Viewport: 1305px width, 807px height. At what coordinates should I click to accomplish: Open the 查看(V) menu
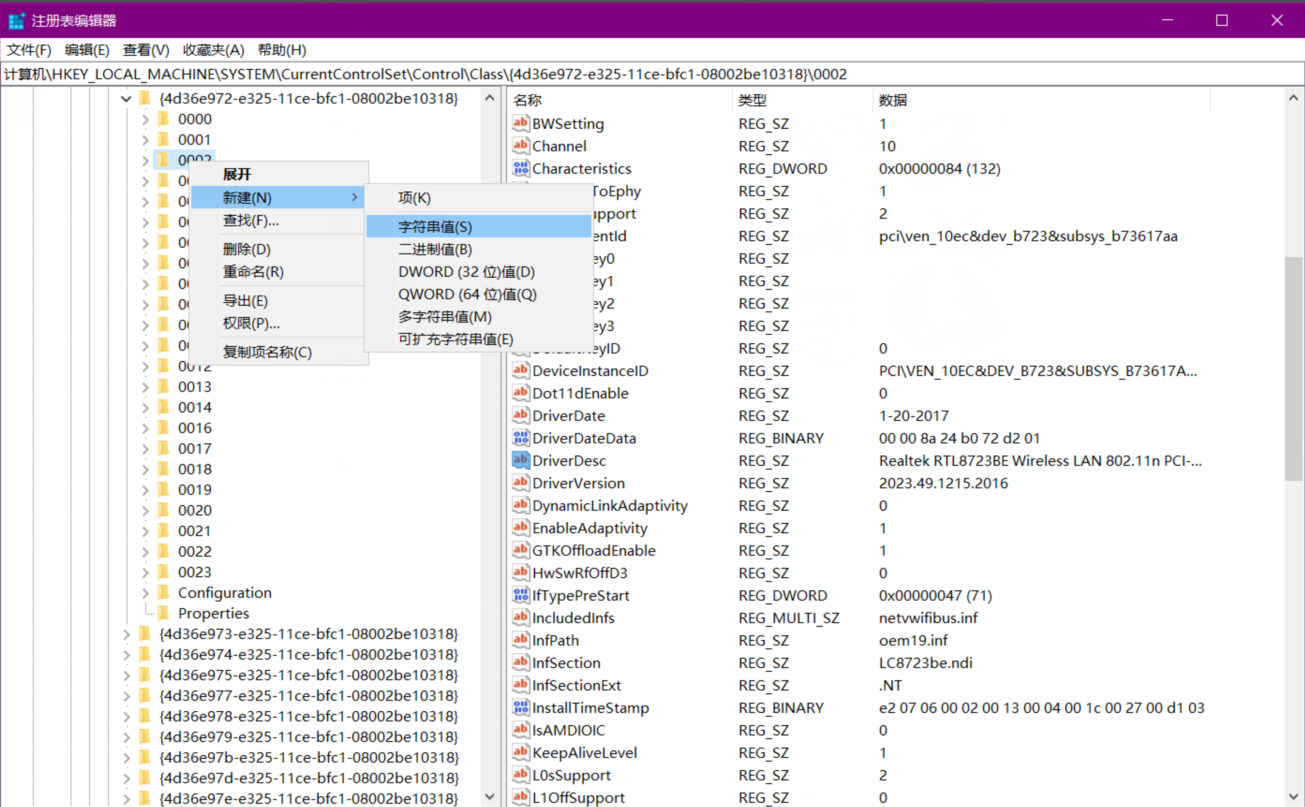click(146, 50)
